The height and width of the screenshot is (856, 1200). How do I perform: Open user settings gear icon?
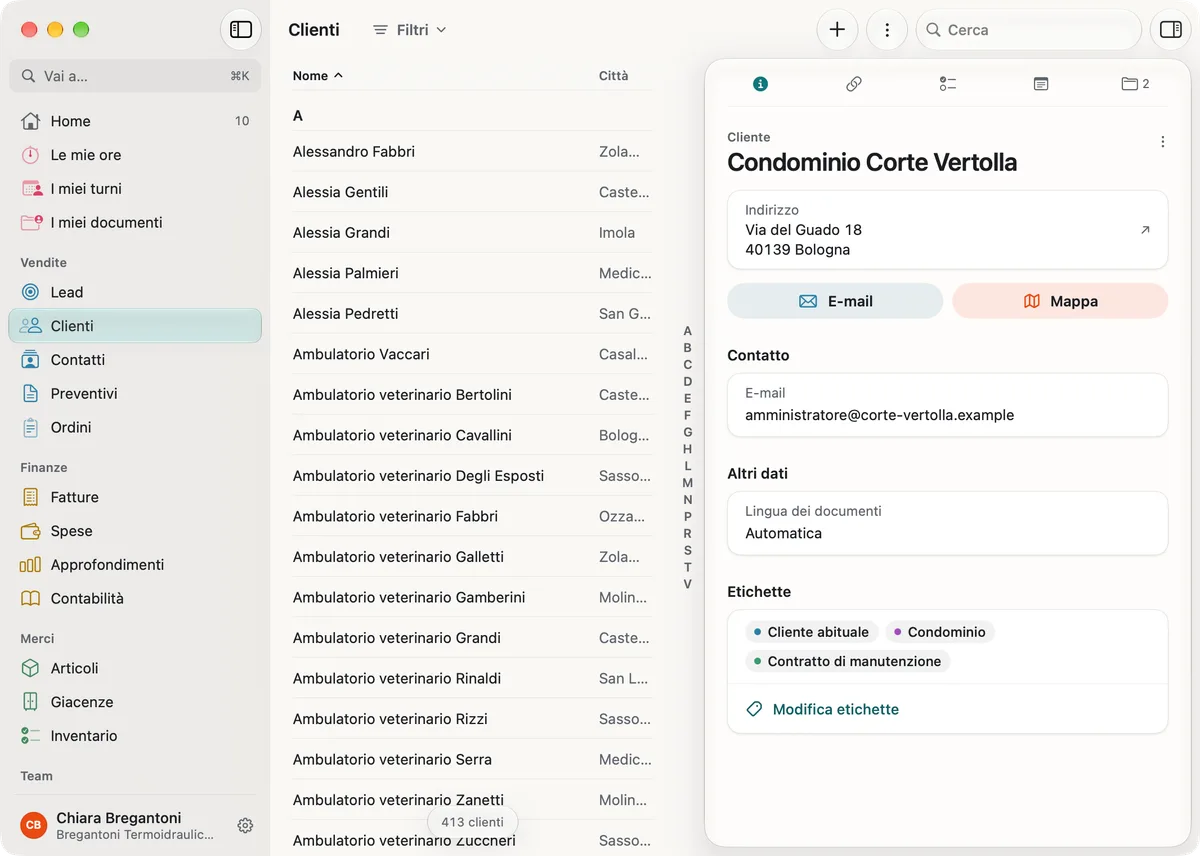(245, 825)
